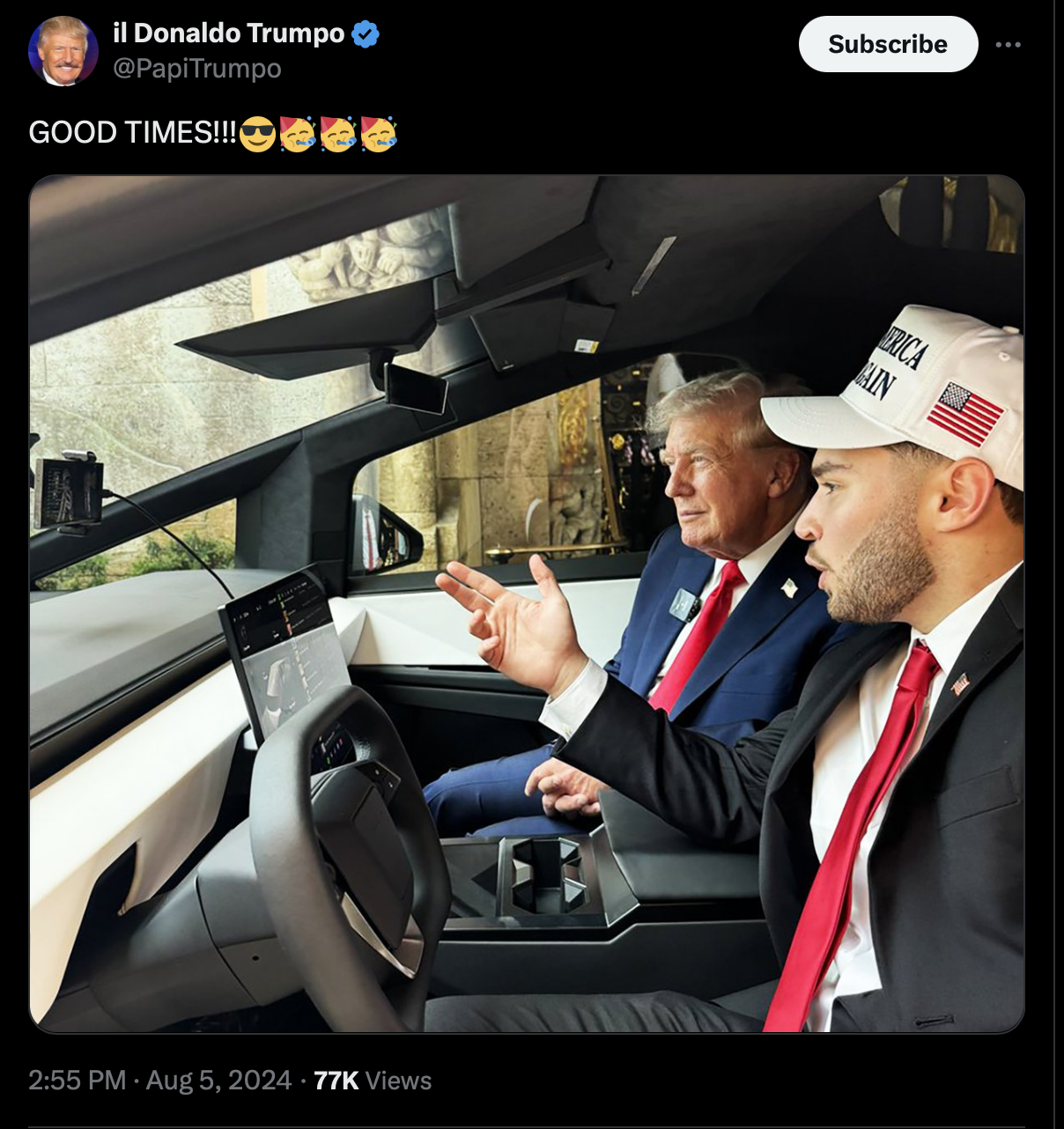Visit the @PapiTrumpo handle link
This screenshot has width=1064, height=1129.
point(197,69)
